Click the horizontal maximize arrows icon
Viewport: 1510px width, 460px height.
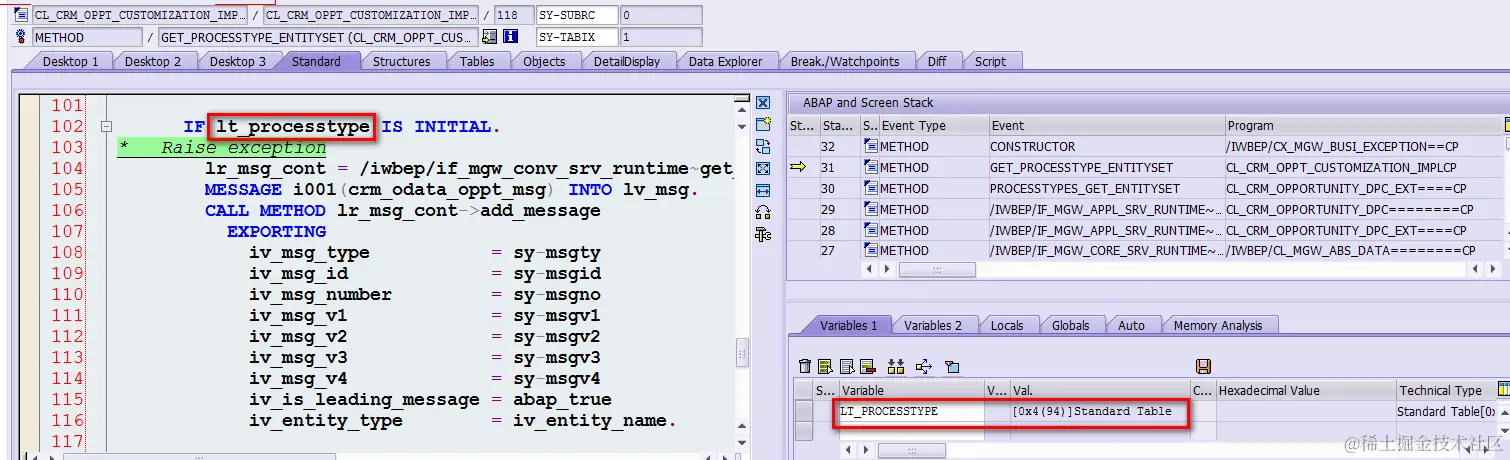click(x=763, y=190)
